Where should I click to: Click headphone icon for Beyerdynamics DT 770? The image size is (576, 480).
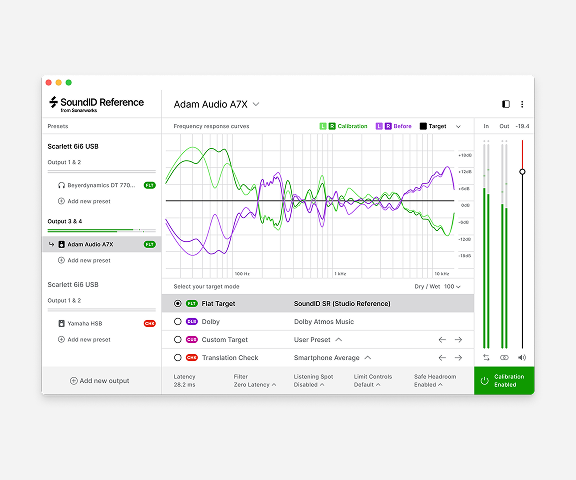point(61,185)
